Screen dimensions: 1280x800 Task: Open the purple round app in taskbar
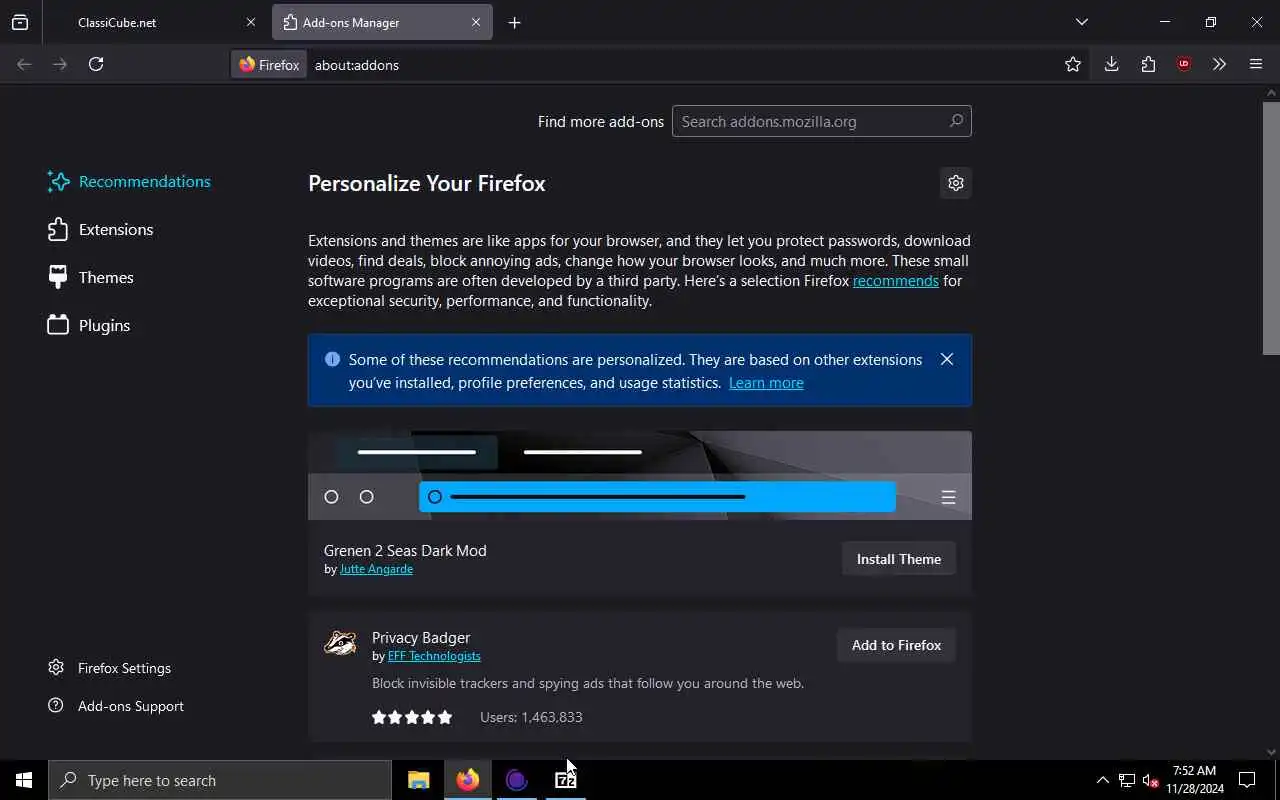pos(517,780)
